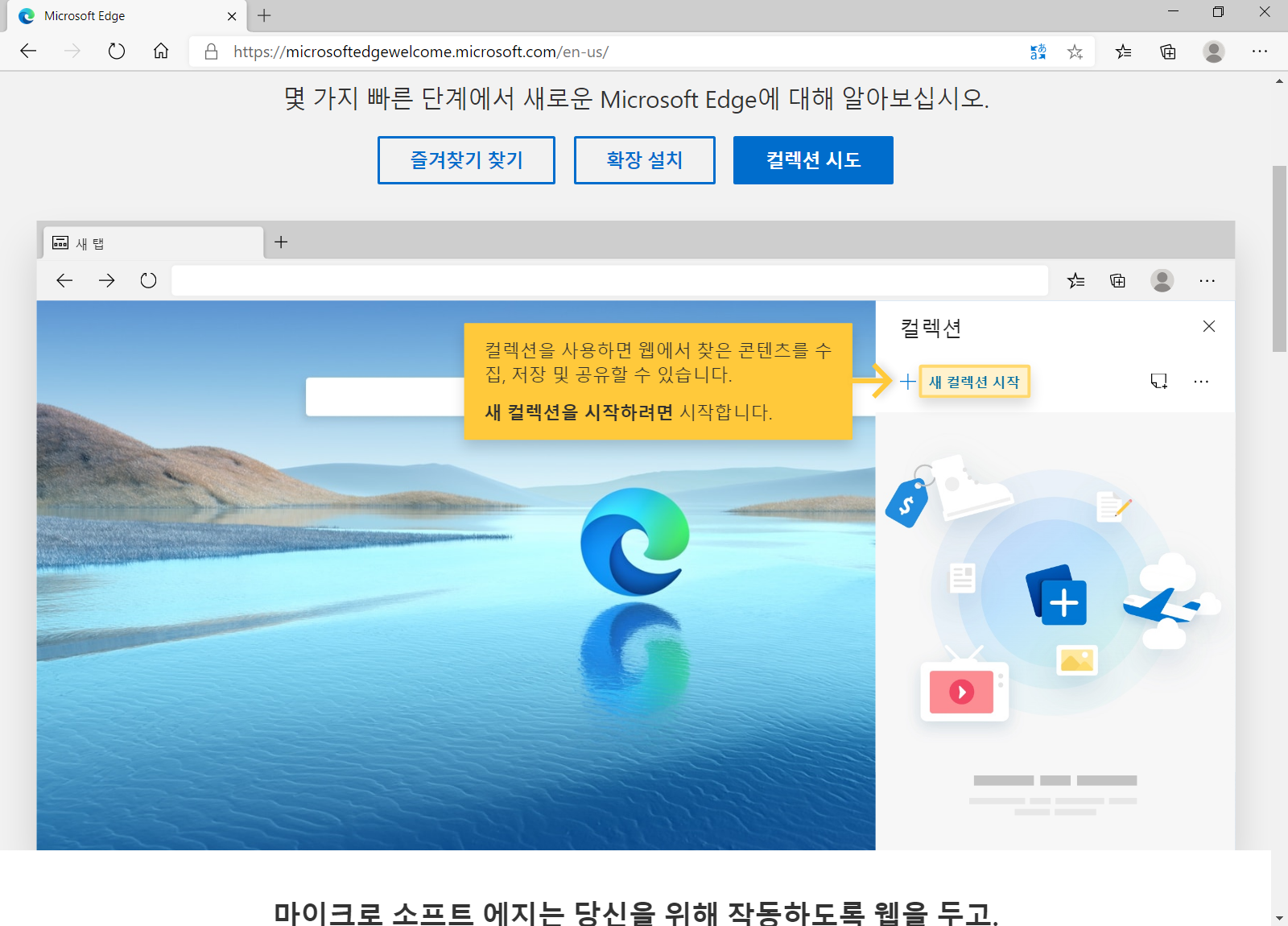Click demo profile avatar icon

pos(1162,280)
